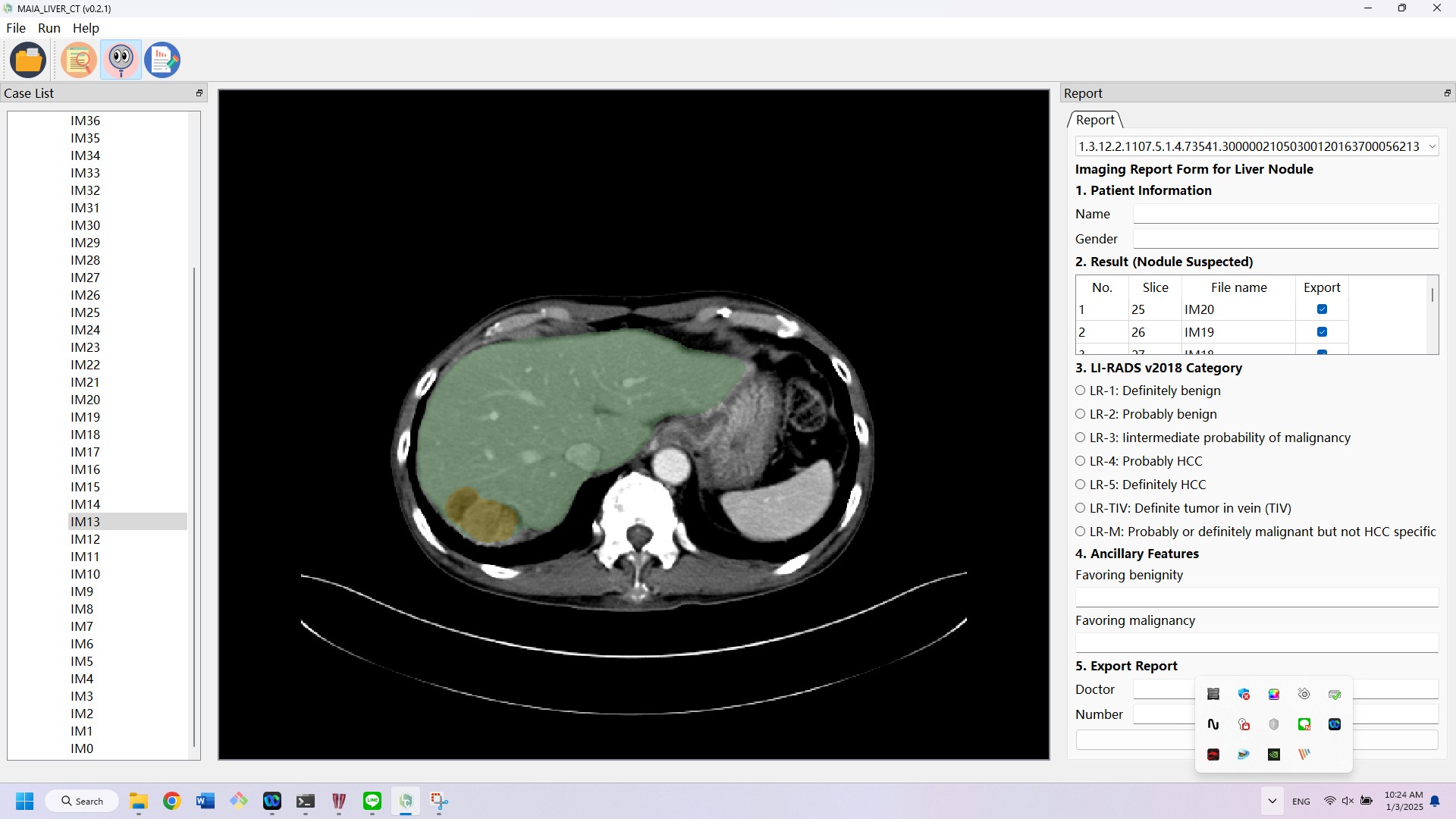Screen dimensions: 1456x819
Task: Open the green LINE chat tray icon
Action: pyautogui.click(x=1304, y=724)
